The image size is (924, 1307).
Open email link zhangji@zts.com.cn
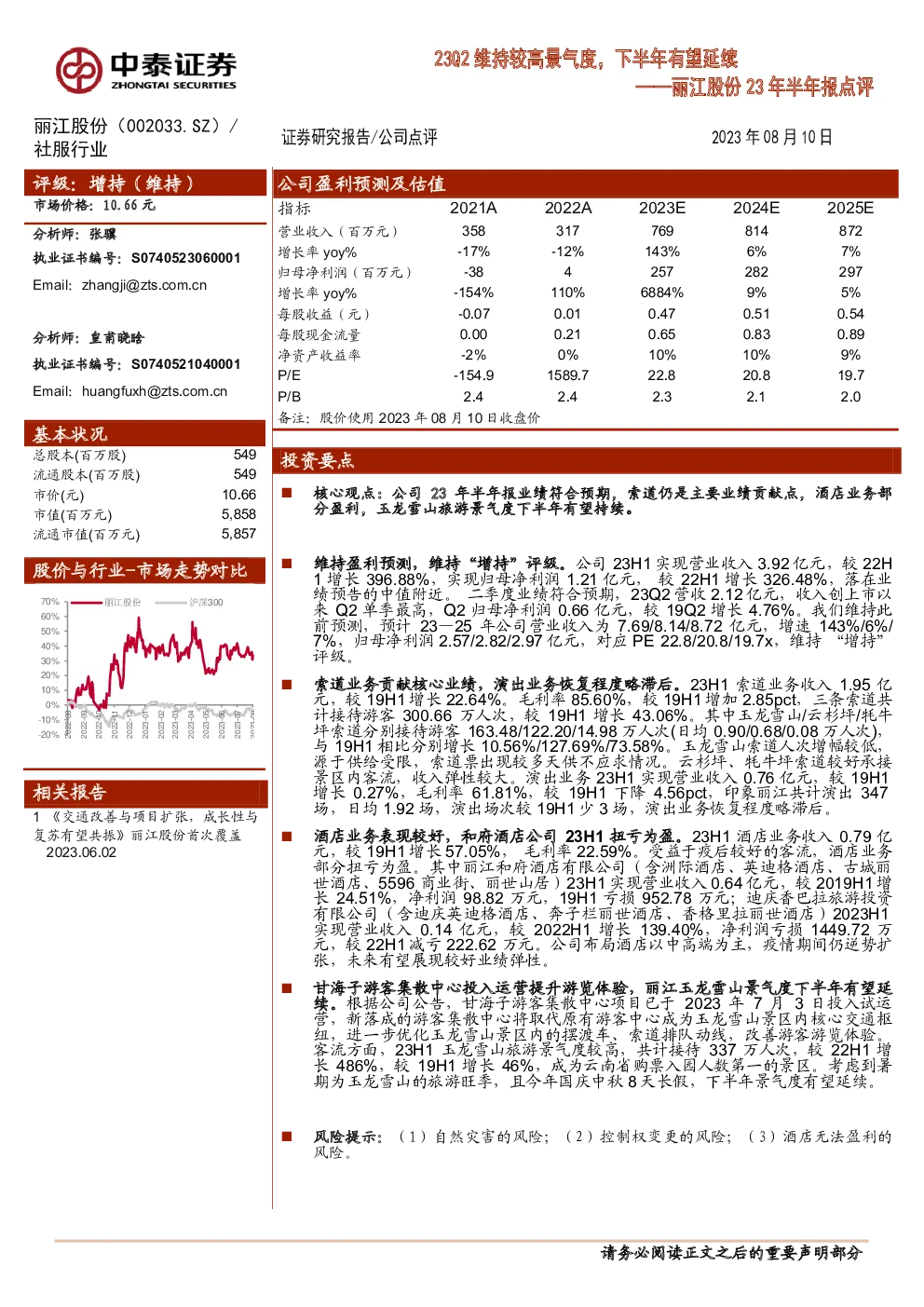tap(144, 285)
